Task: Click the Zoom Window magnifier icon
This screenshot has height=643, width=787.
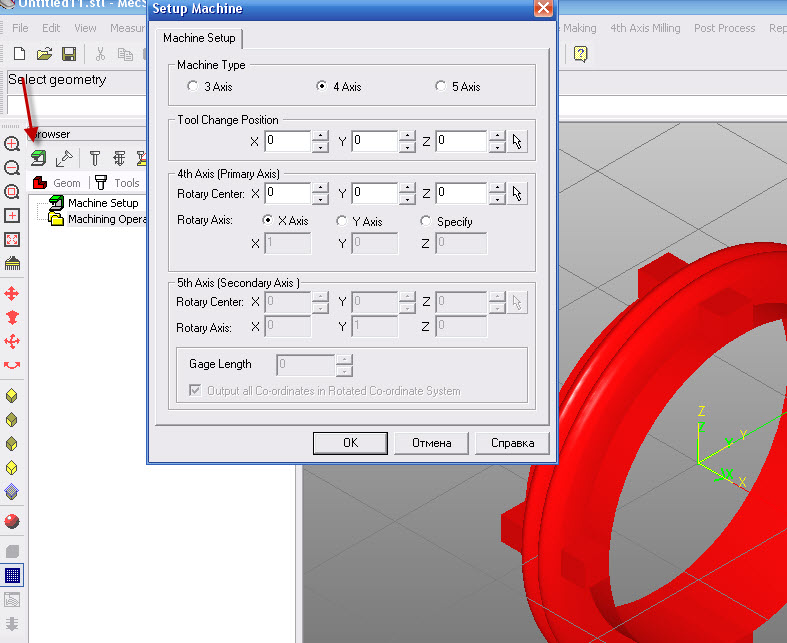Action: (x=12, y=192)
